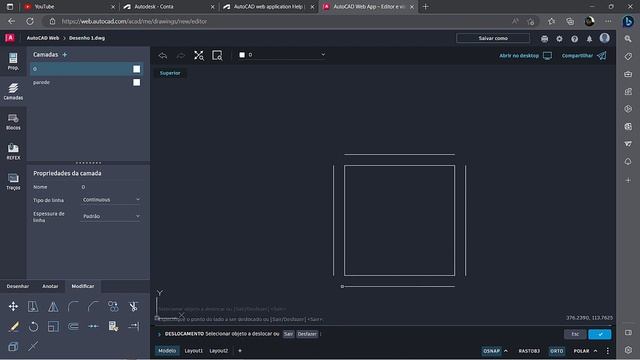Click Abrir no desktop link
Screen dimensions: 640x360
[525, 56]
